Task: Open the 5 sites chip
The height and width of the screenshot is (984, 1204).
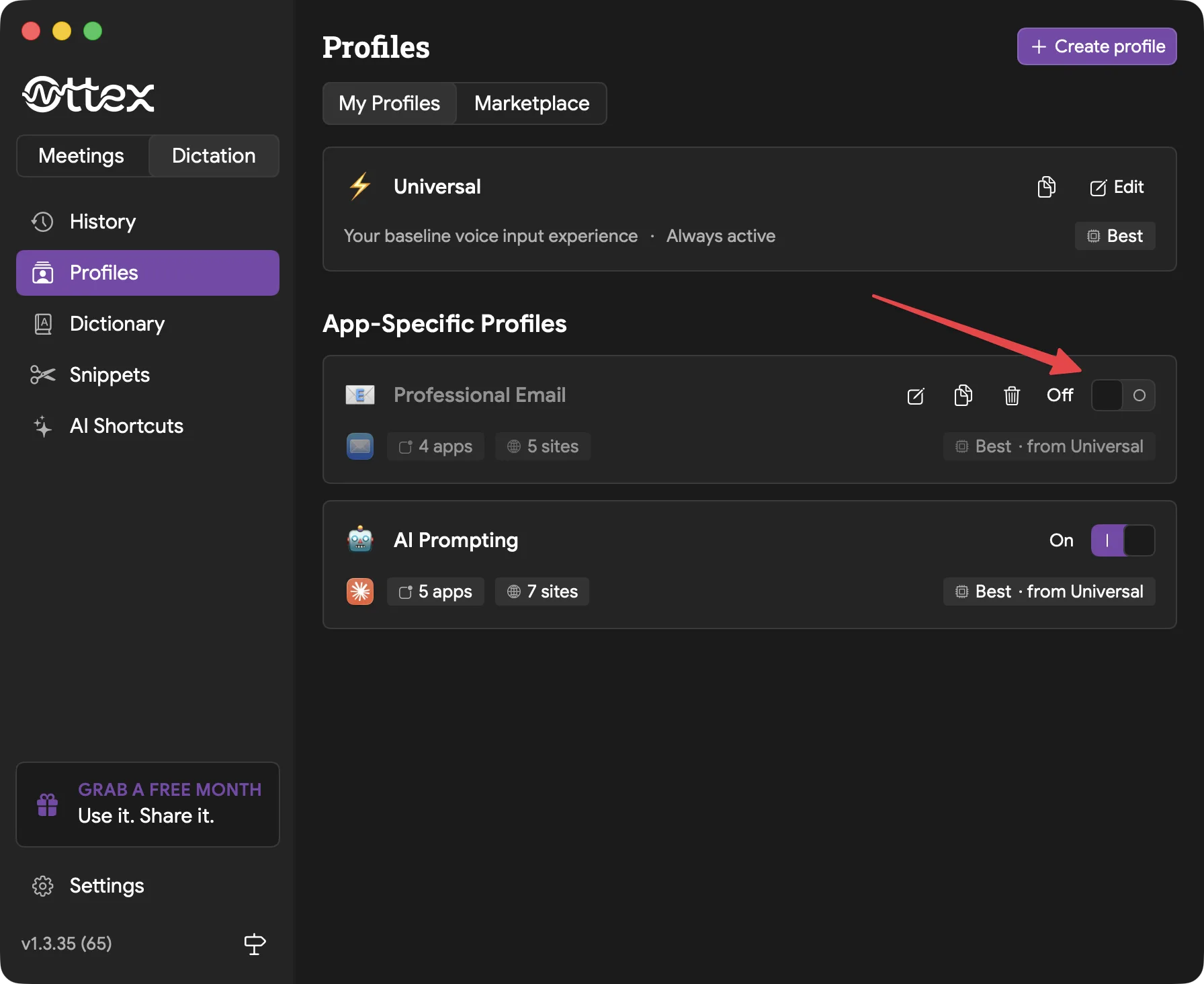Action: 543,446
